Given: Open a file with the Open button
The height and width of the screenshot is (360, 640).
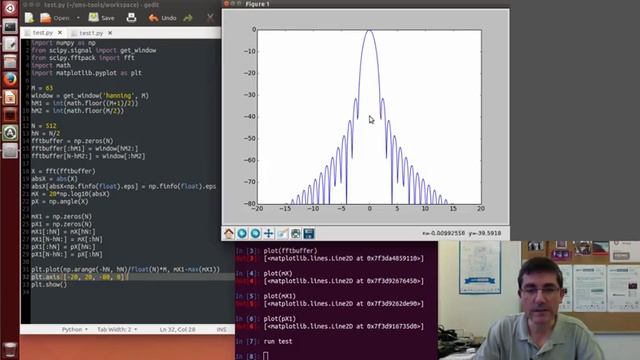Looking at the screenshot, I should click(55, 18).
